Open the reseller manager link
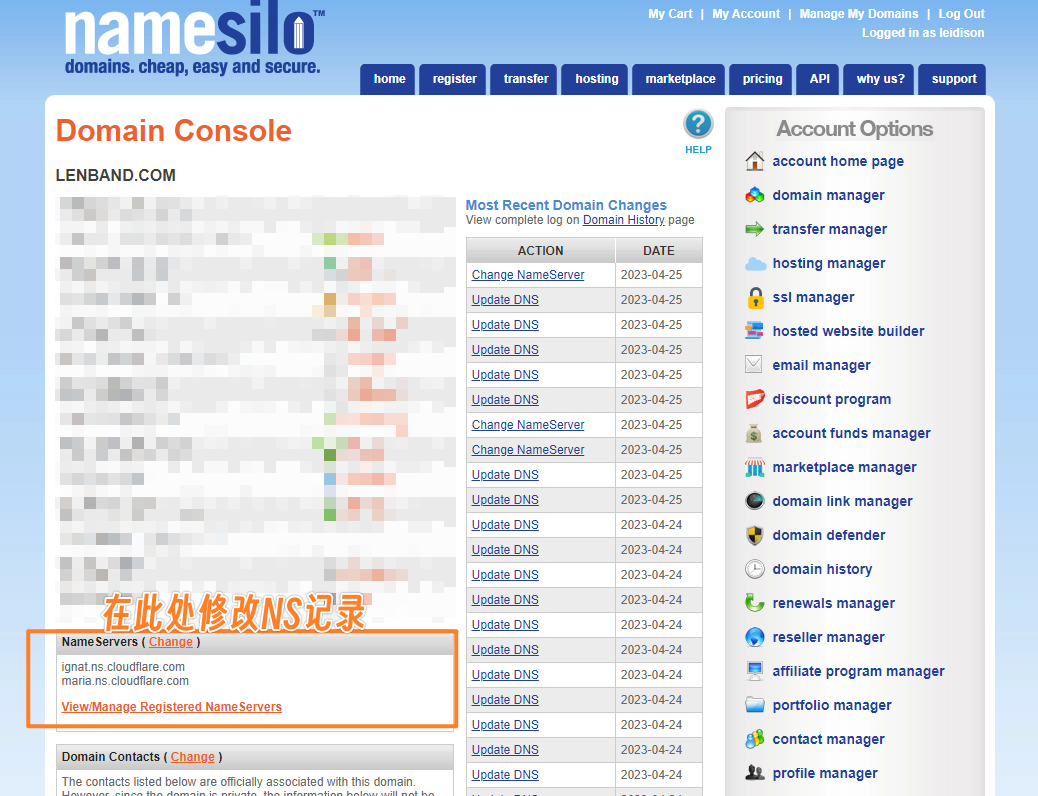1038x796 pixels. 828,637
